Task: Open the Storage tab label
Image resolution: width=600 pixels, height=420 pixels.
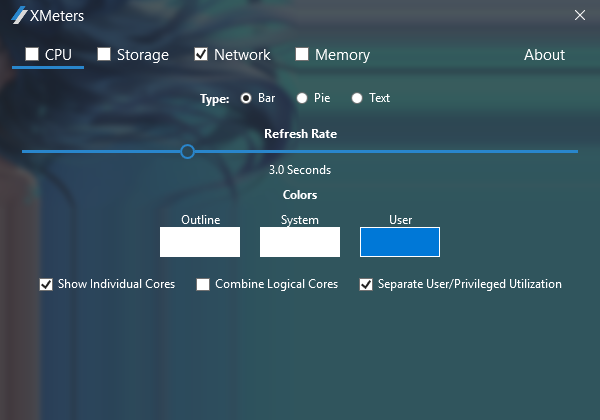Action: (x=142, y=55)
